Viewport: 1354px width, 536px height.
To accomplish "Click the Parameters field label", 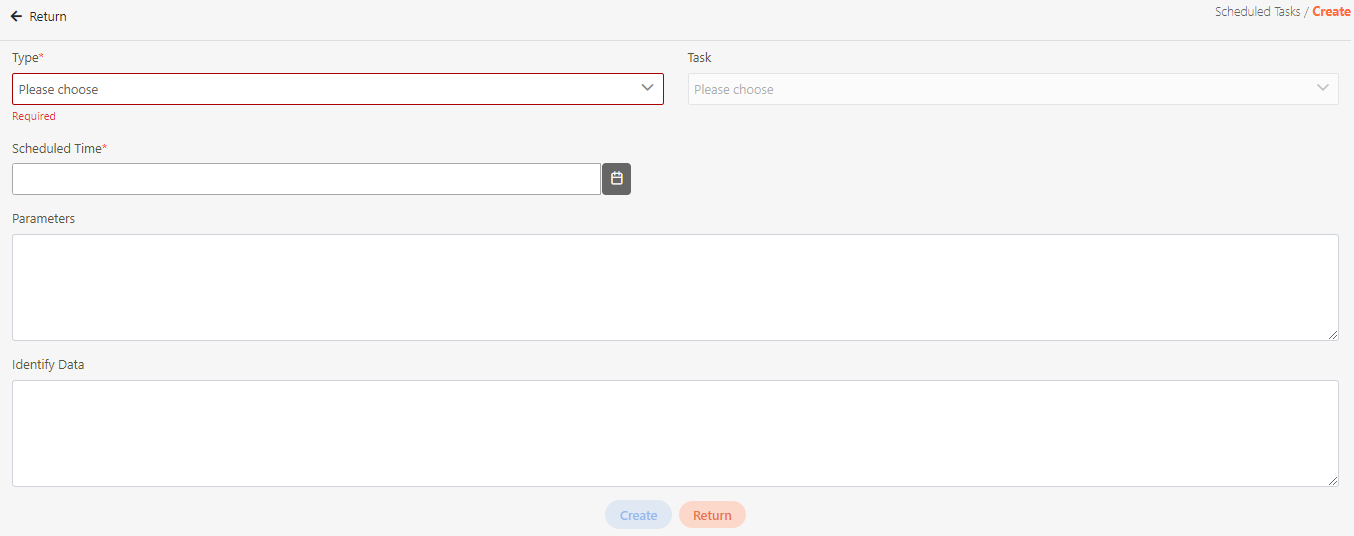I will click(43, 218).
